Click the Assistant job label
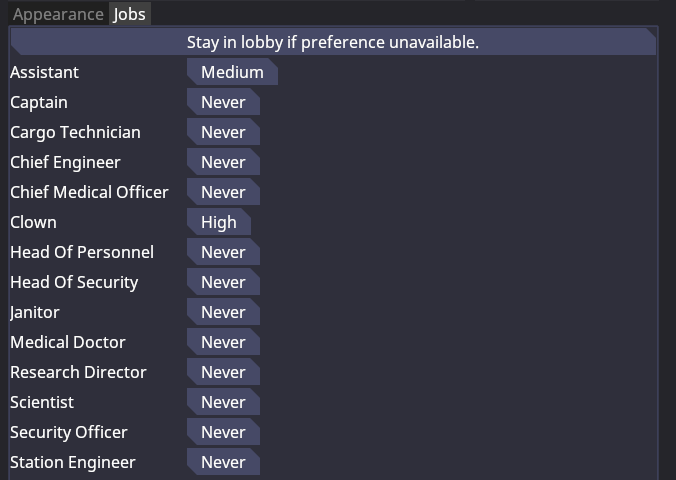 [44, 72]
